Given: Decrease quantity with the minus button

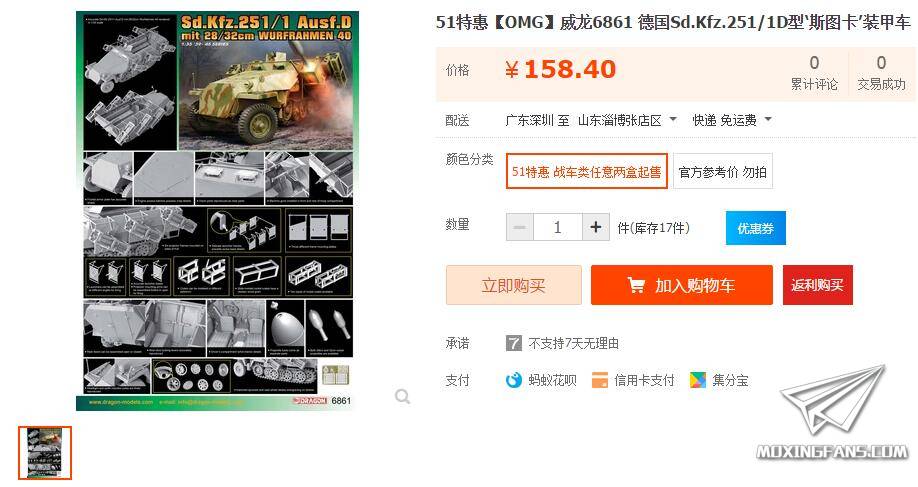Looking at the screenshot, I should point(519,227).
